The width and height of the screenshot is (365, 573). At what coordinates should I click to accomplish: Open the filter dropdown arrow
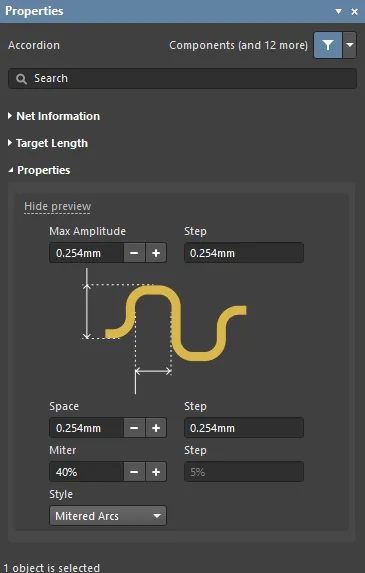click(x=350, y=45)
